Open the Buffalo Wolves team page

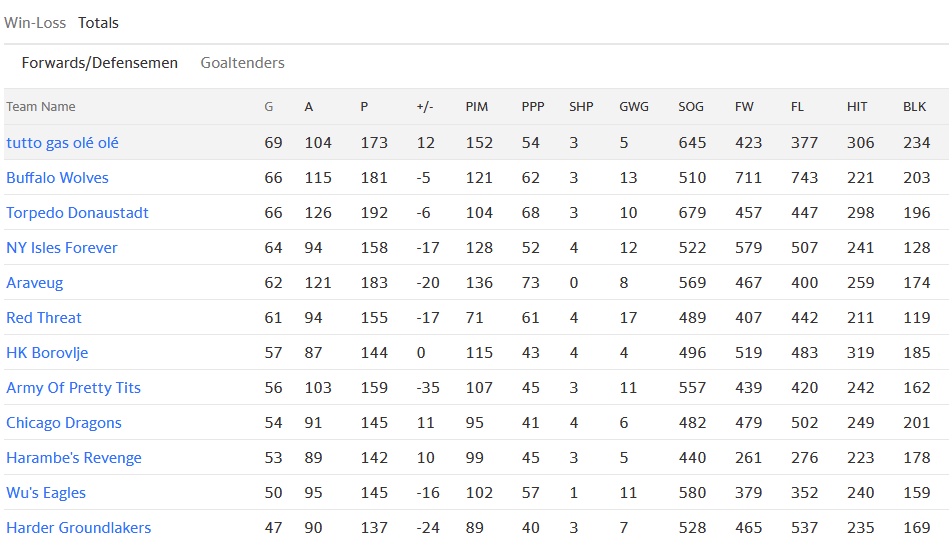57,178
